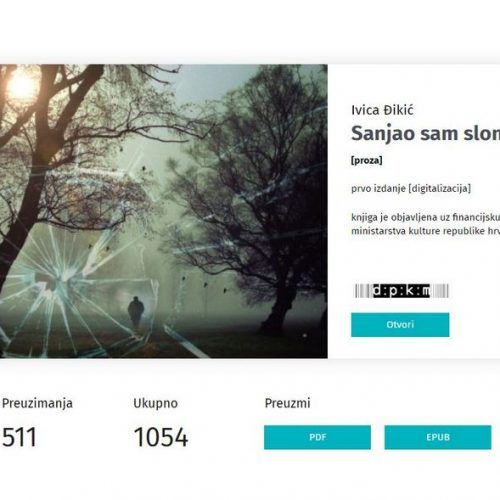Click the ministarstva kulture republike text line
The width and height of the screenshot is (500, 500).
point(426,231)
